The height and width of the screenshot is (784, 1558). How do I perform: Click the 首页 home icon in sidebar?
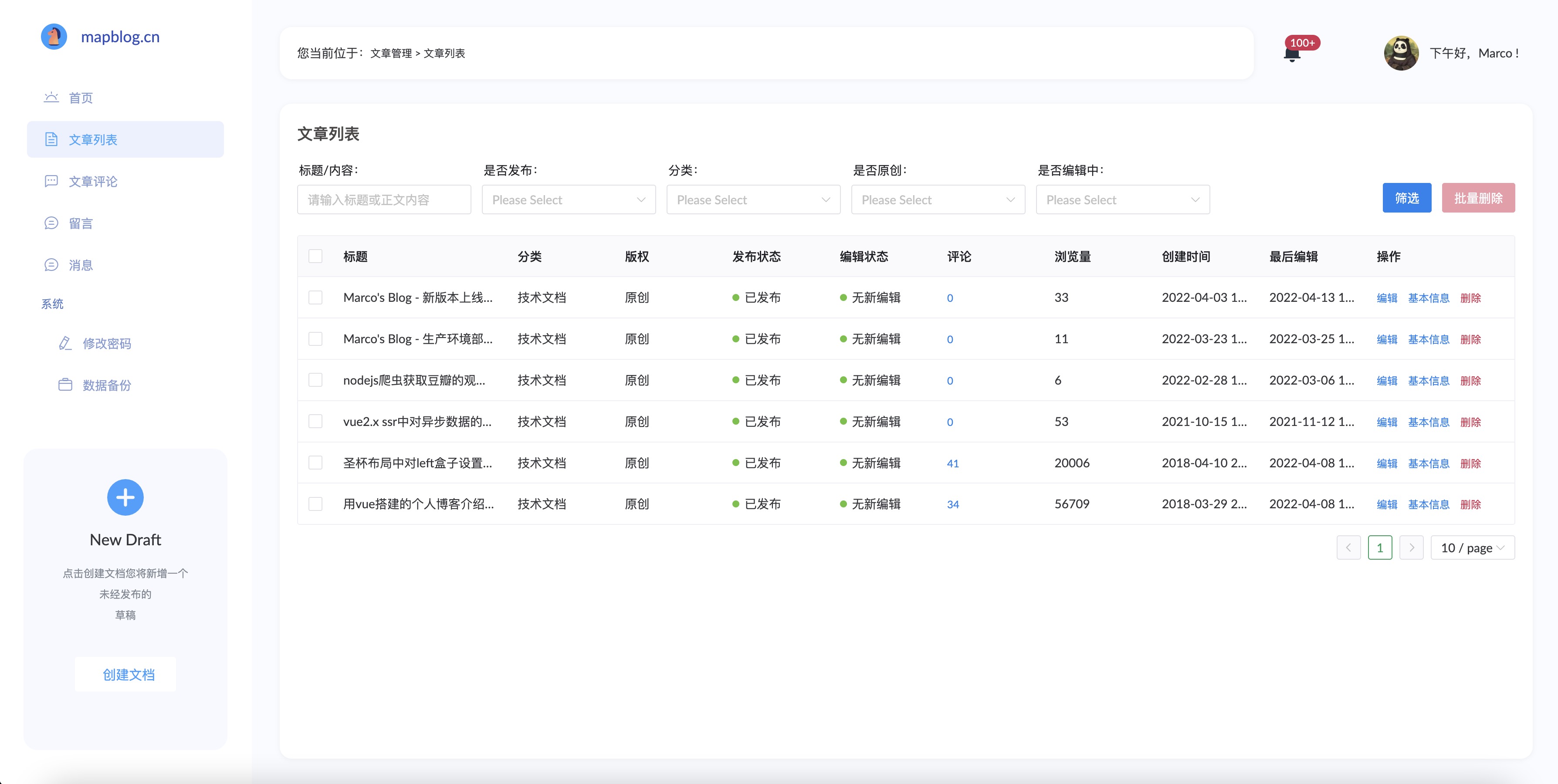click(x=51, y=97)
